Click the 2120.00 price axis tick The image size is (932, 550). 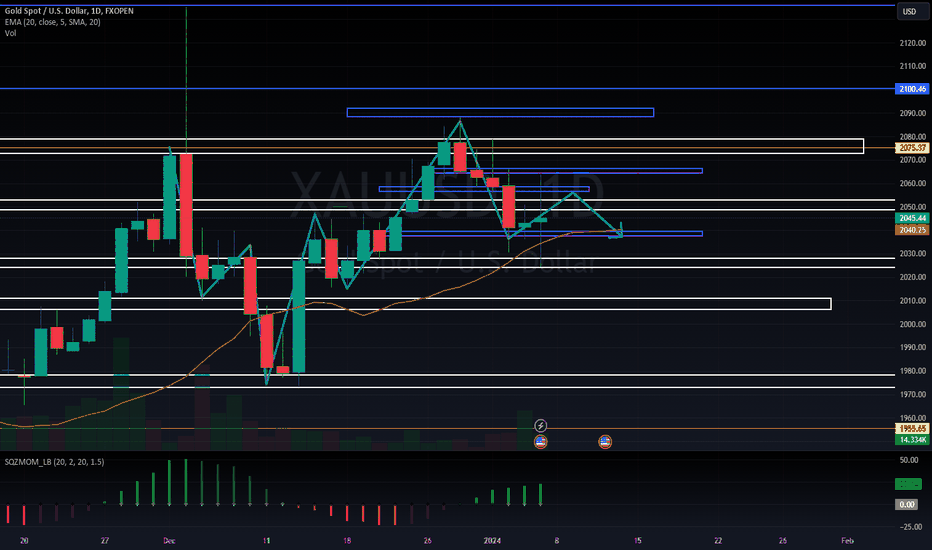(912, 43)
